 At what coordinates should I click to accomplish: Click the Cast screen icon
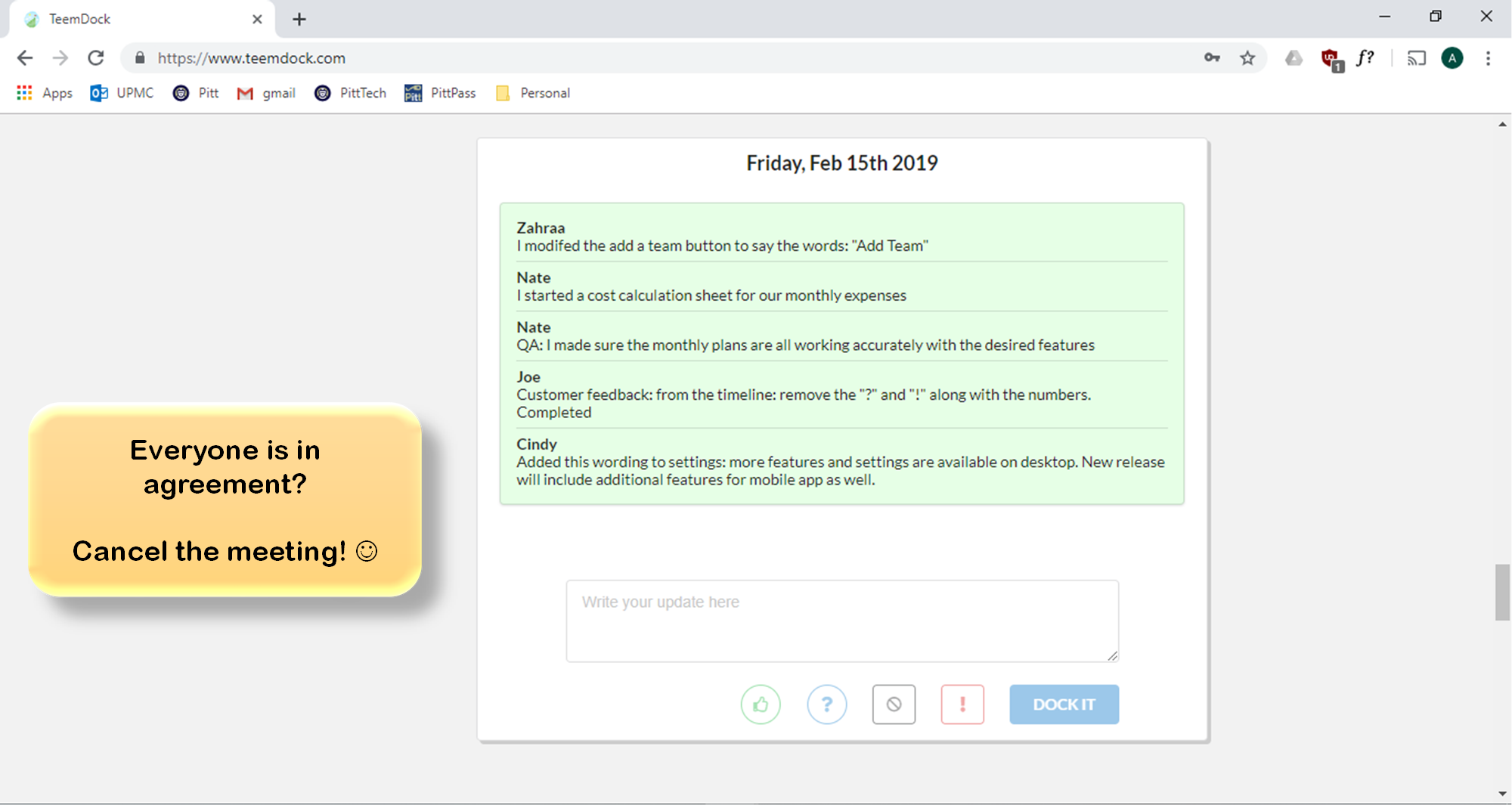coord(1417,58)
